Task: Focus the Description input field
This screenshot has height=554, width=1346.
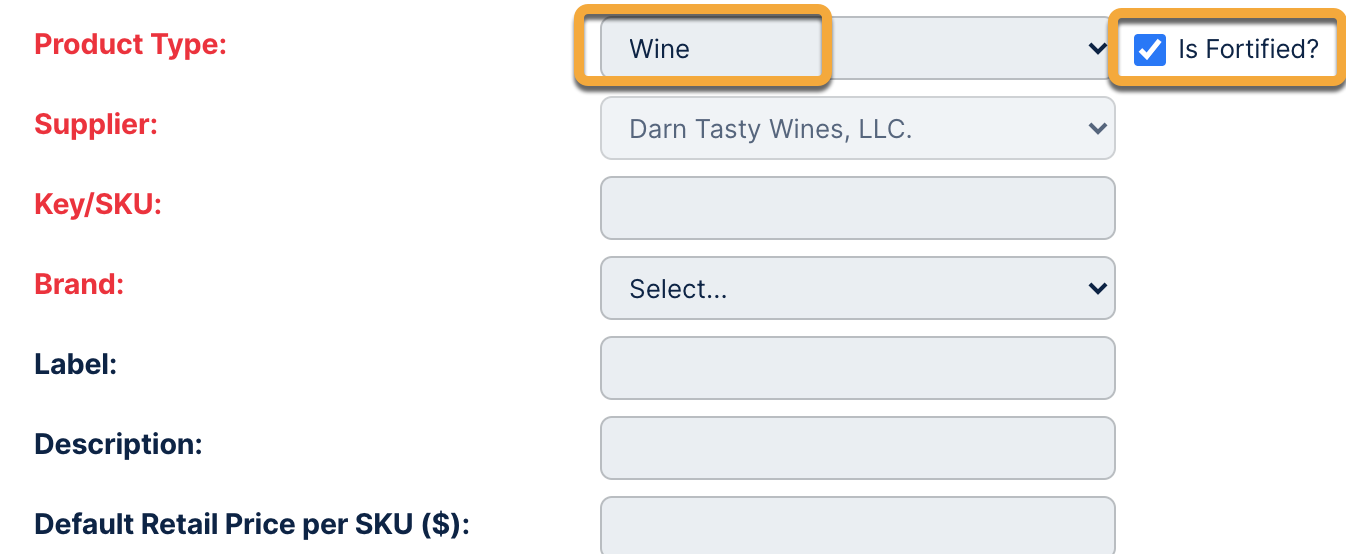Action: (x=857, y=448)
